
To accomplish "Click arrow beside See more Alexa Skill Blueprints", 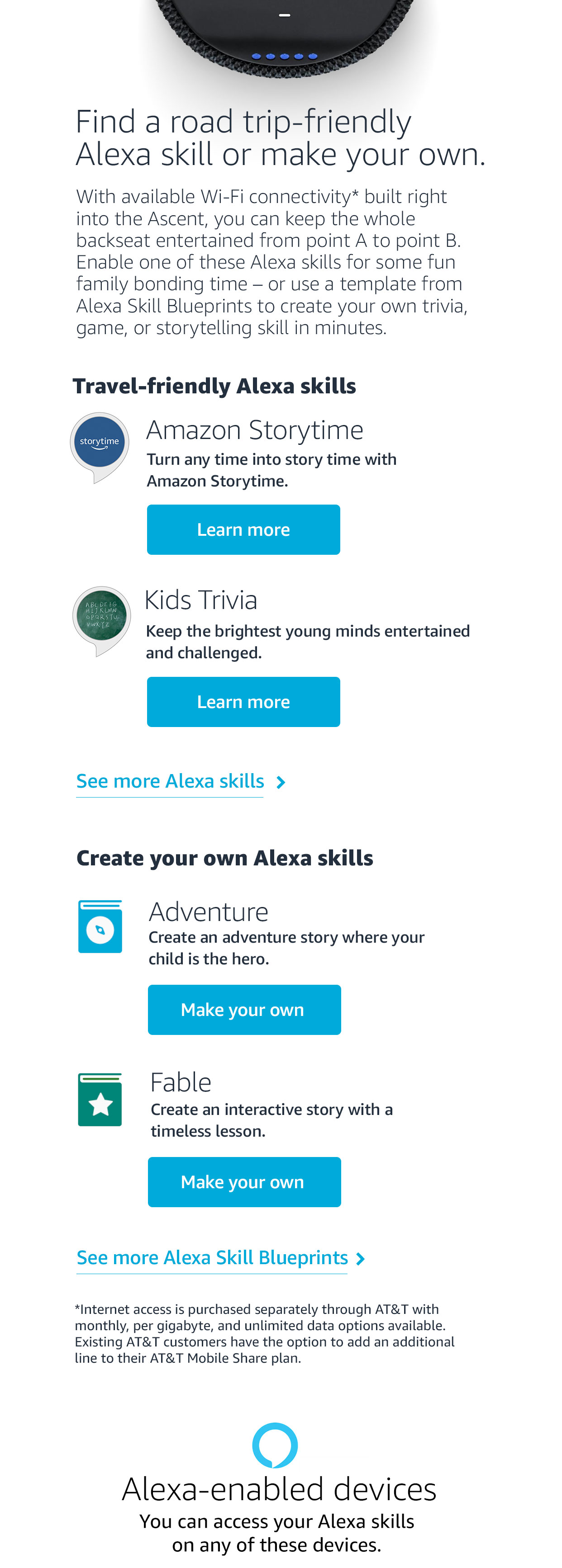I will 361,1258.
